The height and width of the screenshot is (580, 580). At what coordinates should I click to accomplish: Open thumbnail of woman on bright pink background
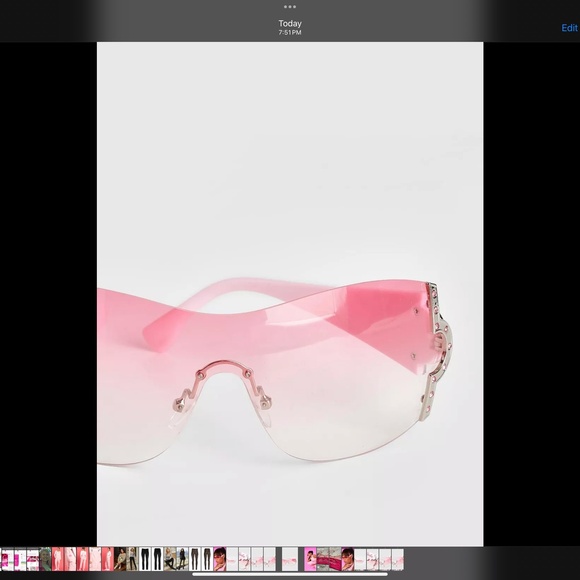pyautogui.click(x=310, y=559)
